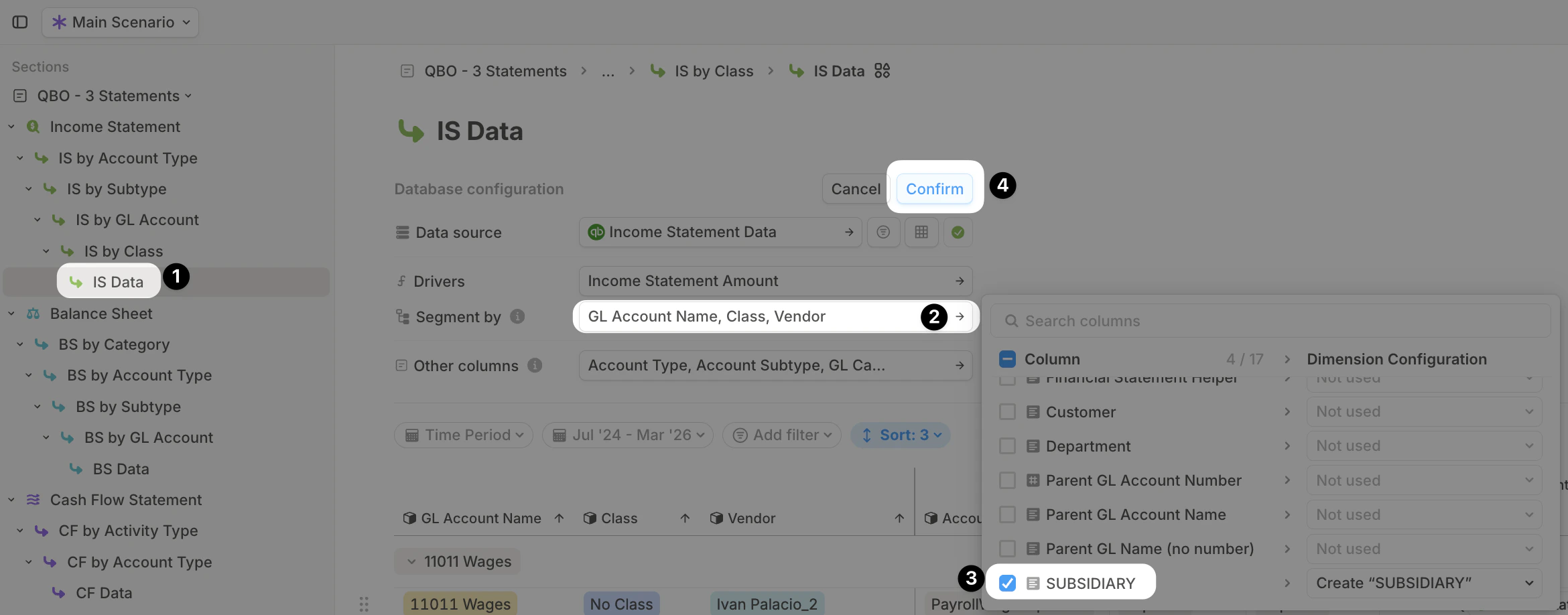Open the Jul '24 - Mar '26 date range

(x=628, y=435)
